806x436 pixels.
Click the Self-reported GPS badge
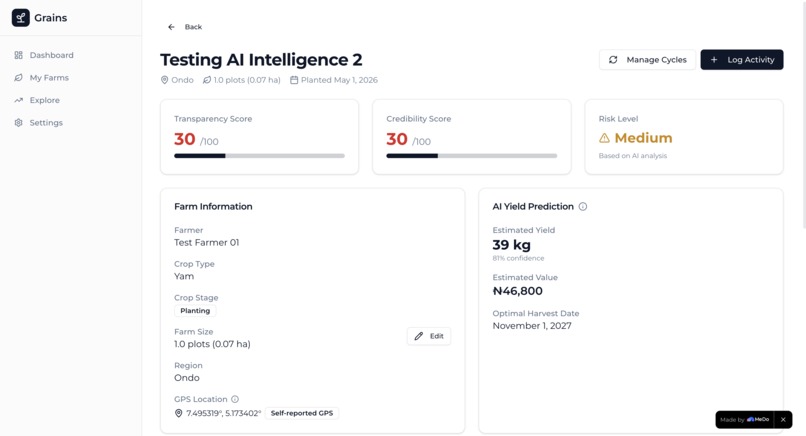point(302,413)
